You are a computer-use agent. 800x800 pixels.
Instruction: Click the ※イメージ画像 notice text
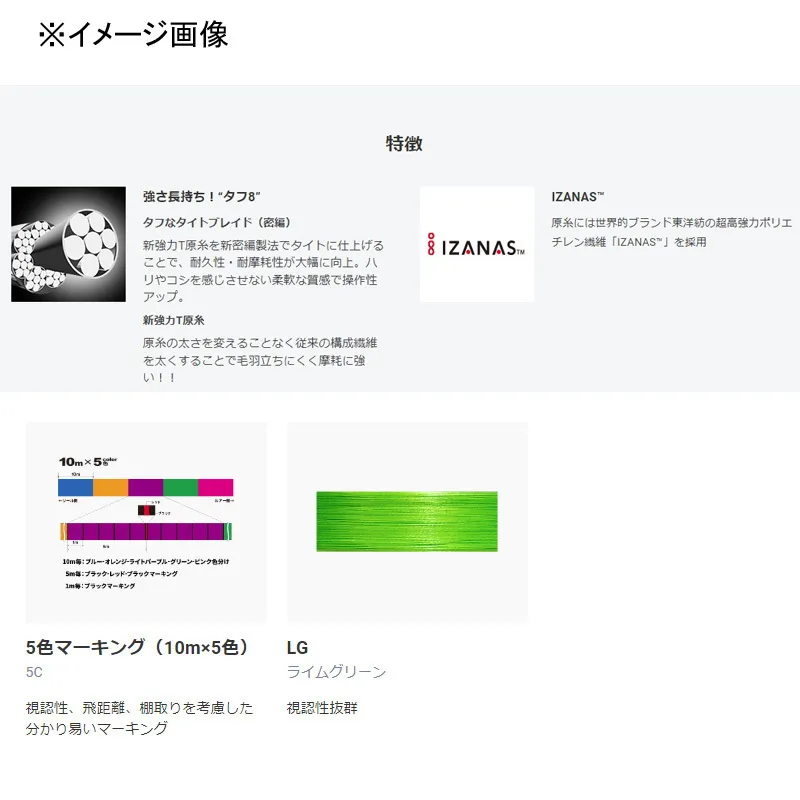[x=133, y=34]
